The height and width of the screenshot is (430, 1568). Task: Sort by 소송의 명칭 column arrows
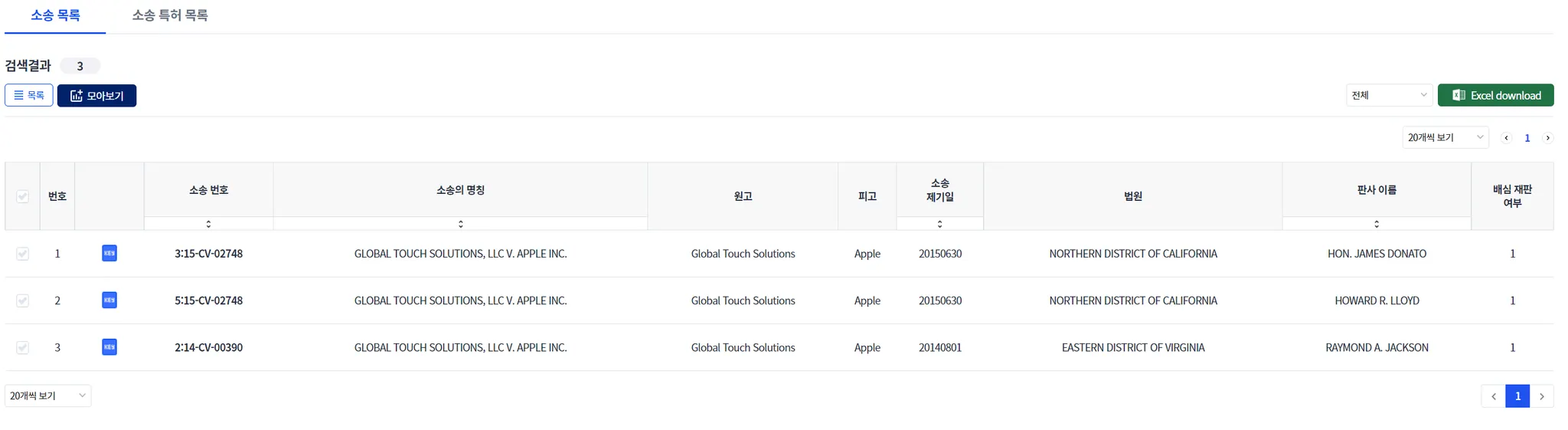460,224
